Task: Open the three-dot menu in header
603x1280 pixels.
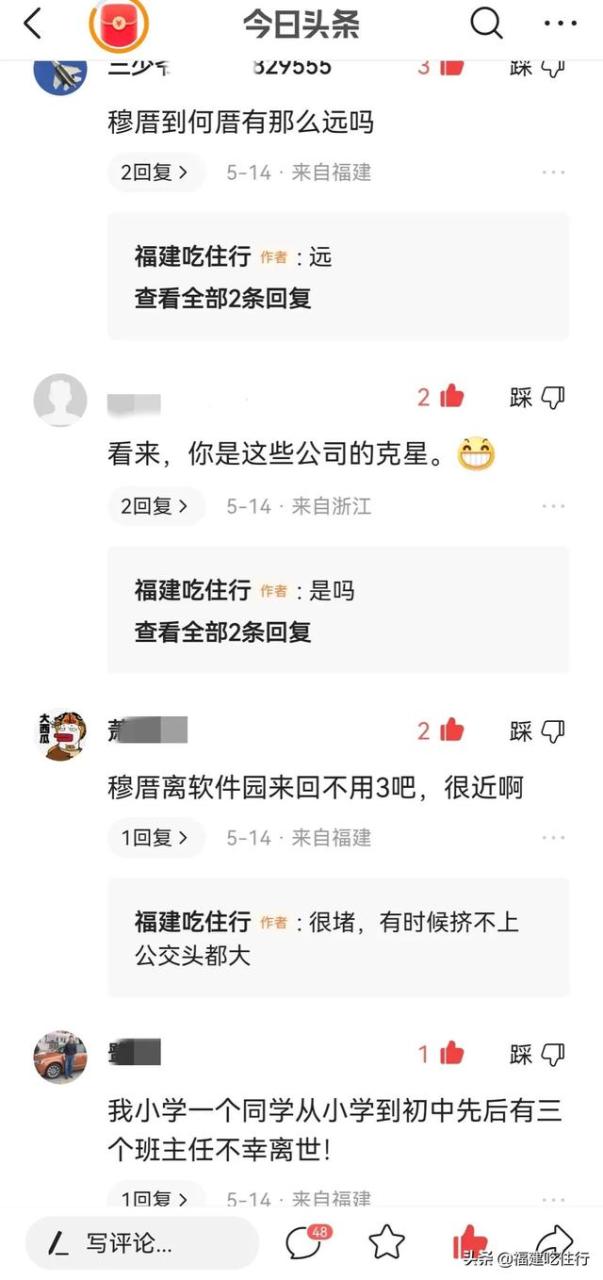Action: (x=560, y=23)
